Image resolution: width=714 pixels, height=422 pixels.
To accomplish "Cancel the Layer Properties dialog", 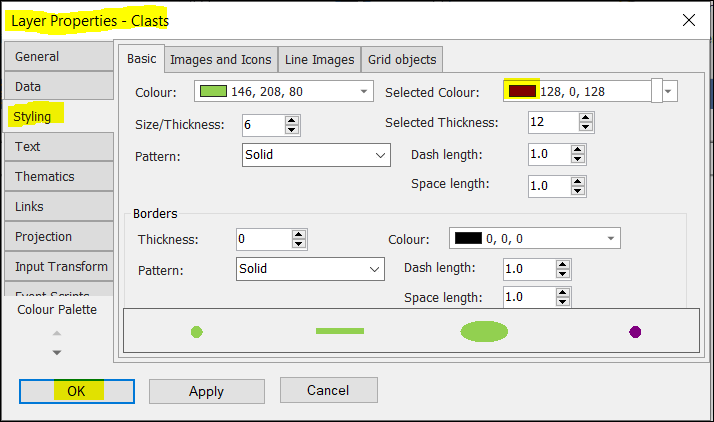I will click(x=328, y=390).
